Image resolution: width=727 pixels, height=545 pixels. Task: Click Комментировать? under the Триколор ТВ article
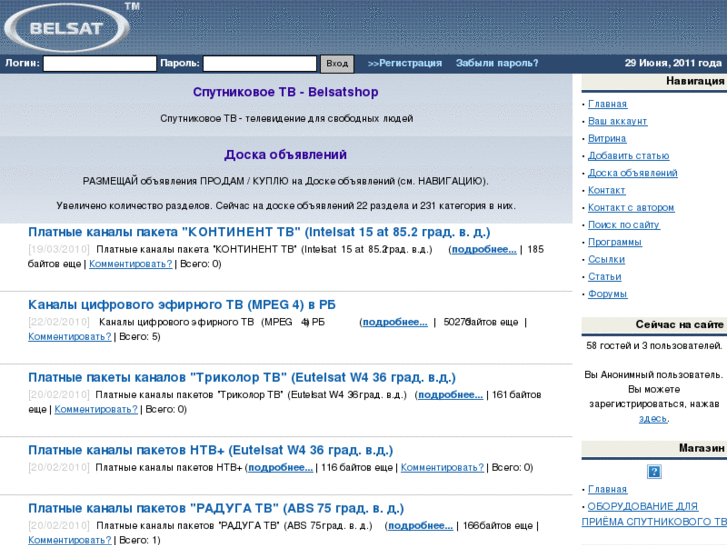96,410
